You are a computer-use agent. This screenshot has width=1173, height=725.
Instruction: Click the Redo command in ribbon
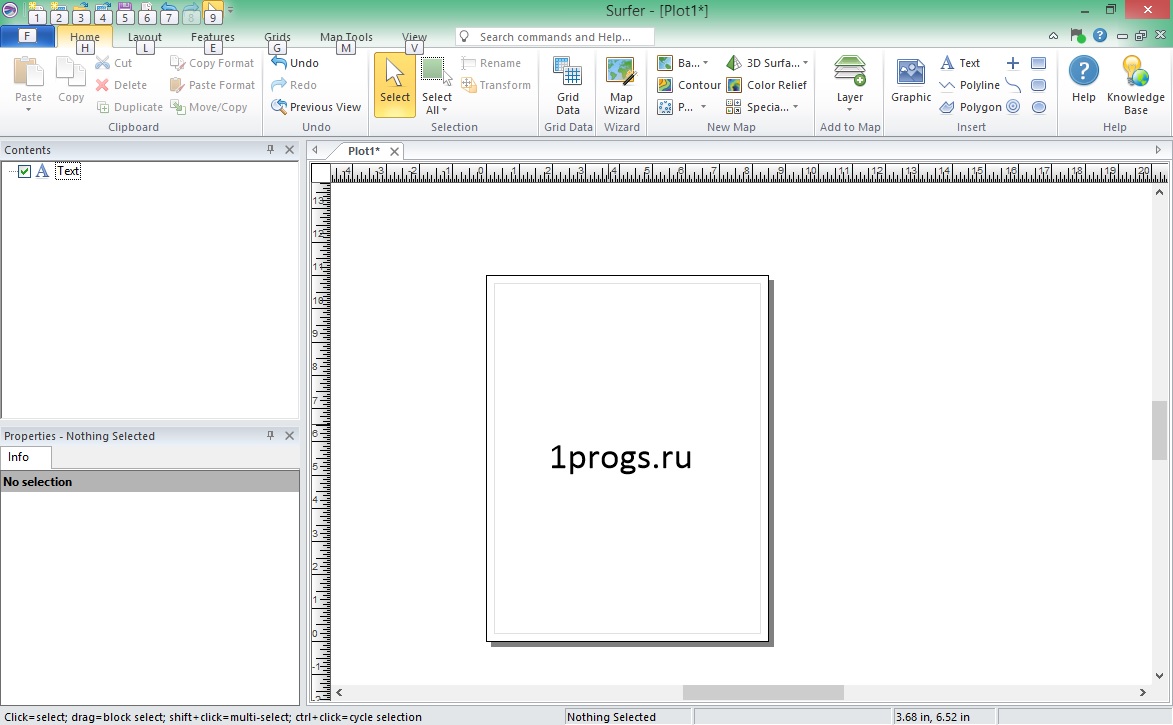pyautogui.click(x=294, y=85)
